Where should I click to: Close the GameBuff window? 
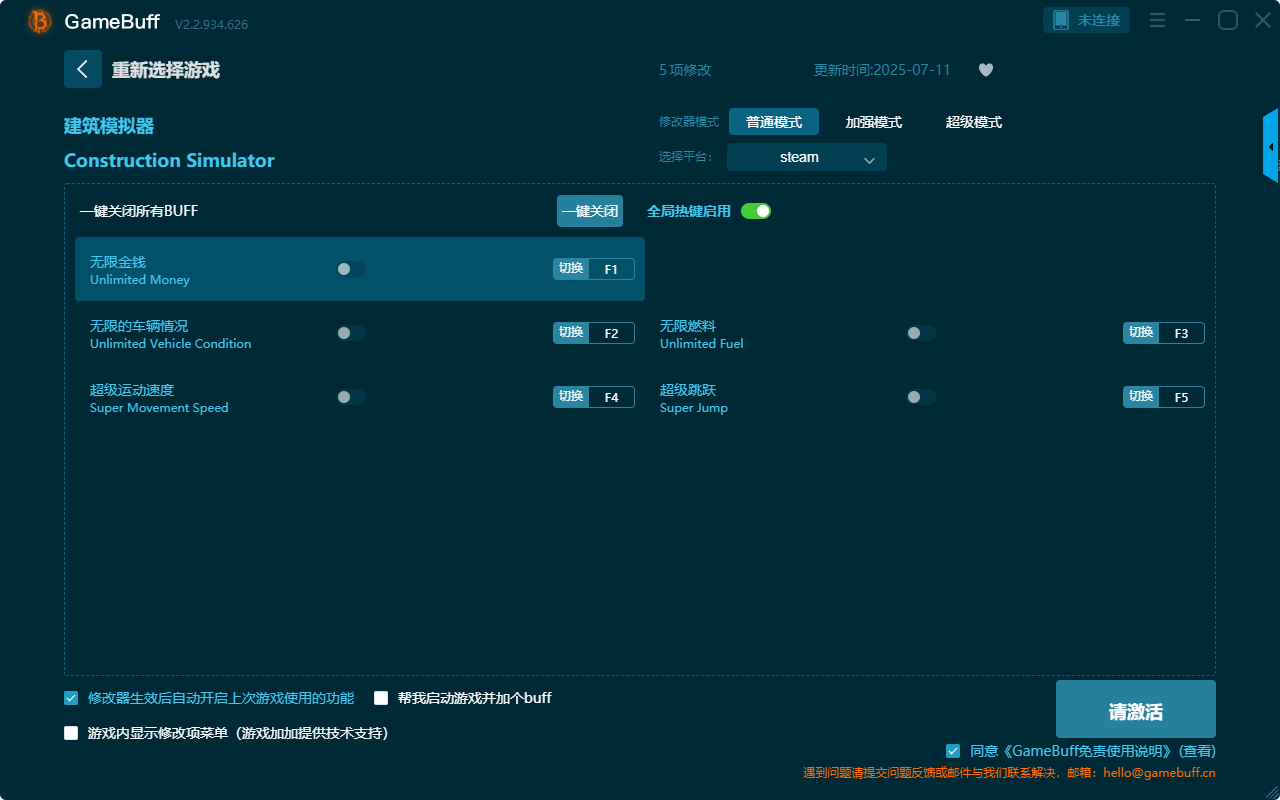coord(1263,20)
